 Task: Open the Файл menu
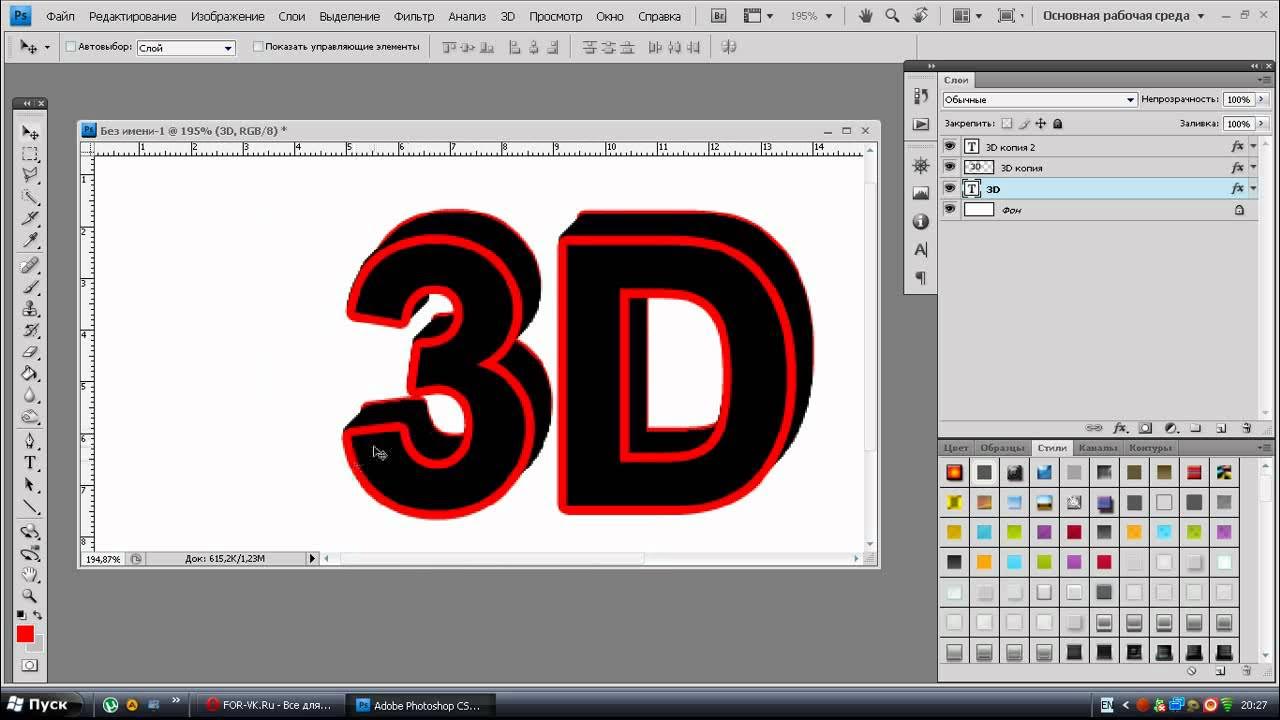click(60, 17)
